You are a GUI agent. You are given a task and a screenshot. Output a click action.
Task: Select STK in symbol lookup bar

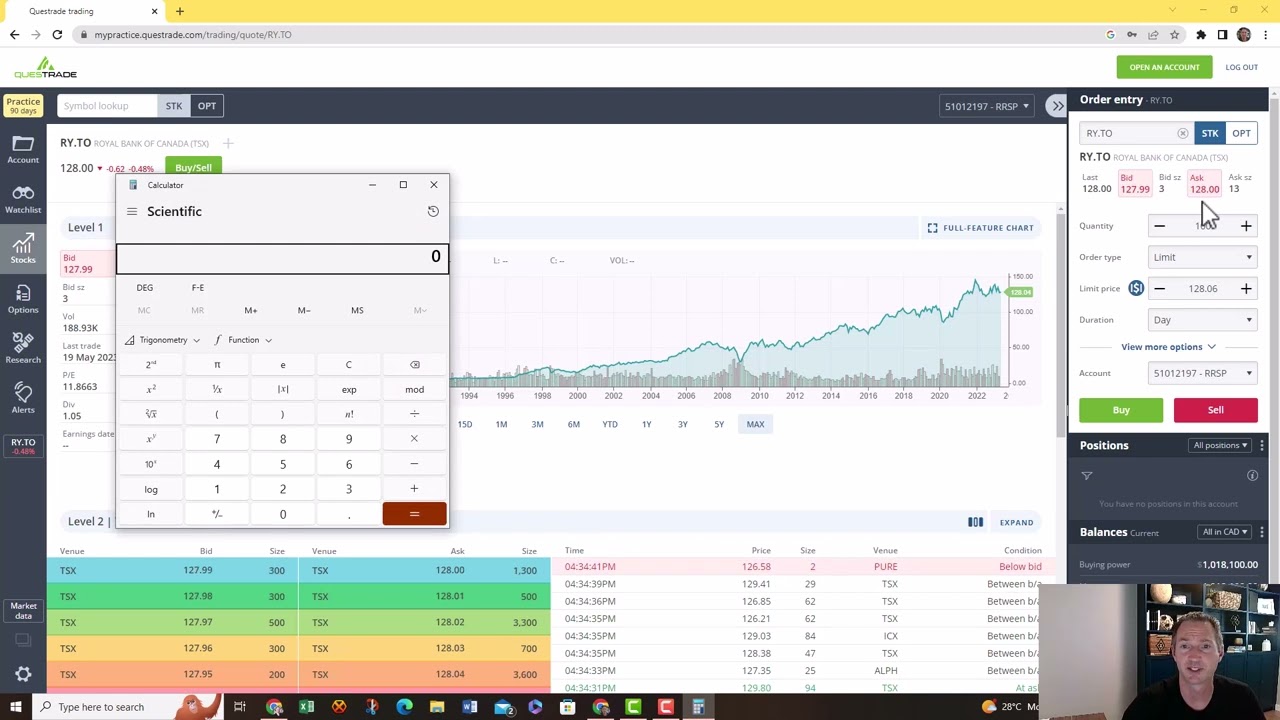point(174,106)
